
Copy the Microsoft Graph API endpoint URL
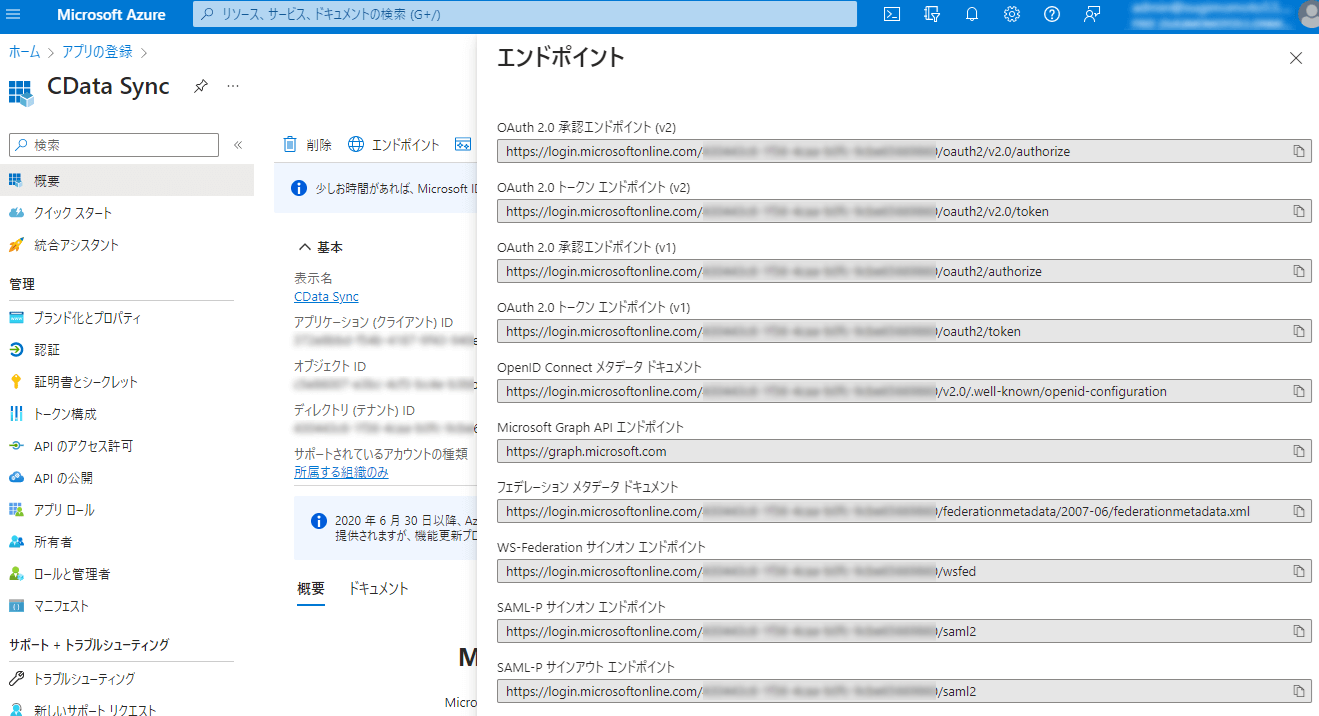1299,451
